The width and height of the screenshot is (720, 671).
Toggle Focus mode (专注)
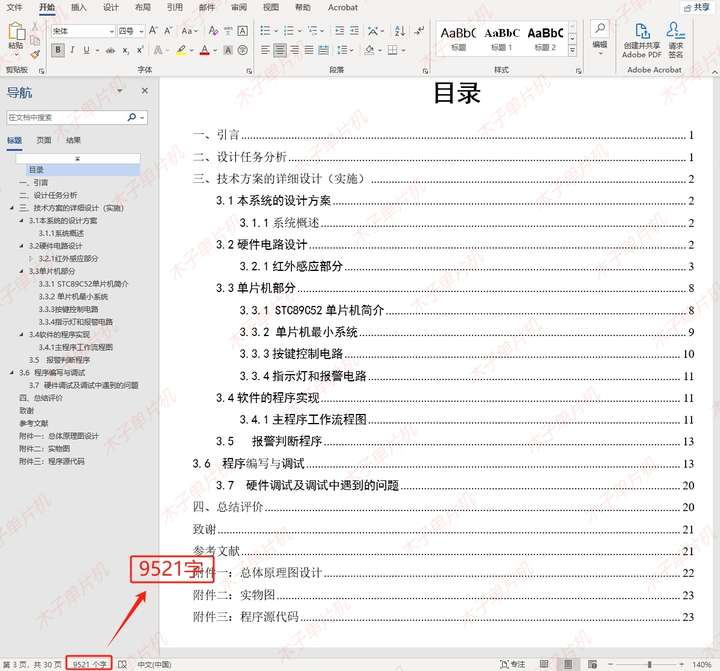512,665
